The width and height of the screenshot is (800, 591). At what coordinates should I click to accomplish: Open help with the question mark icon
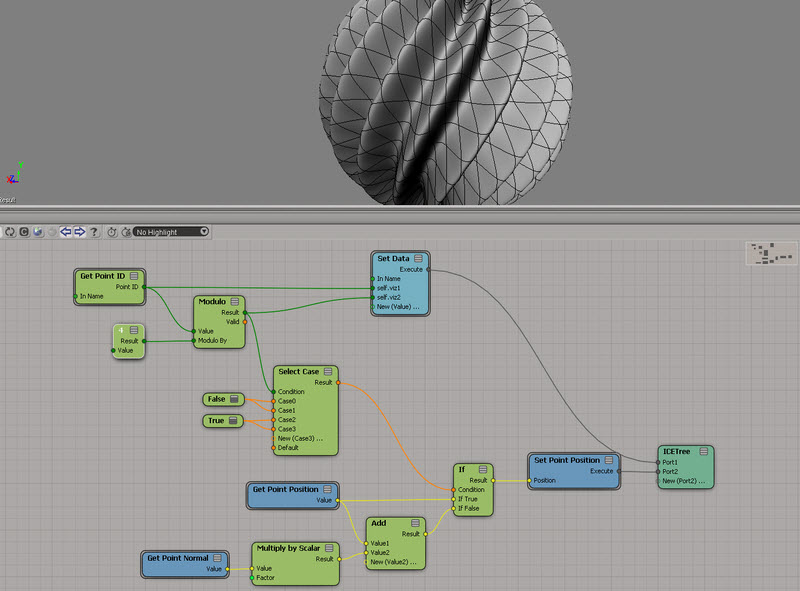(94, 231)
